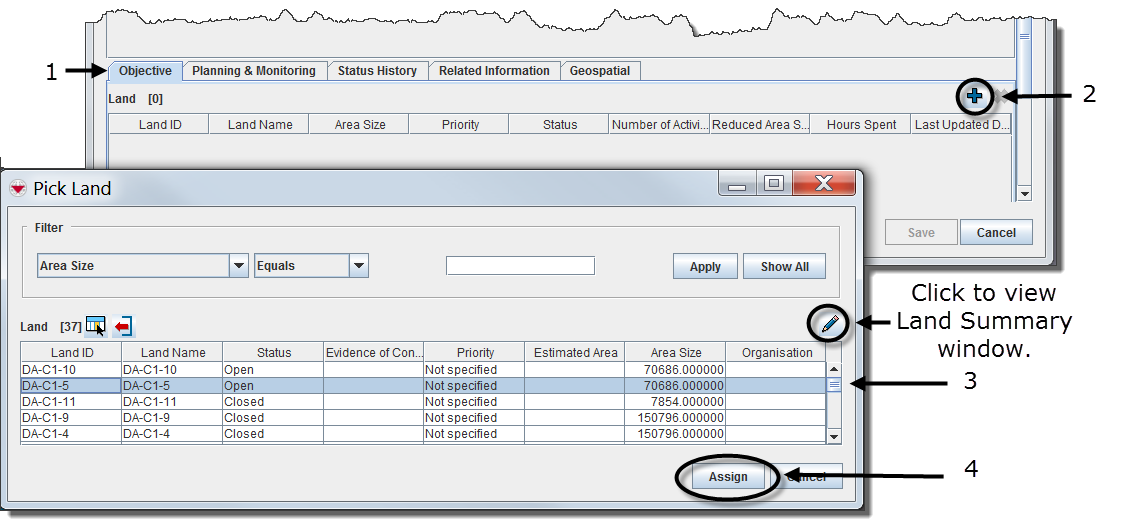The width and height of the screenshot is (1122, 526).
Task: Click the pencil view Land Summary icon
Action: (x=829, y=323)
